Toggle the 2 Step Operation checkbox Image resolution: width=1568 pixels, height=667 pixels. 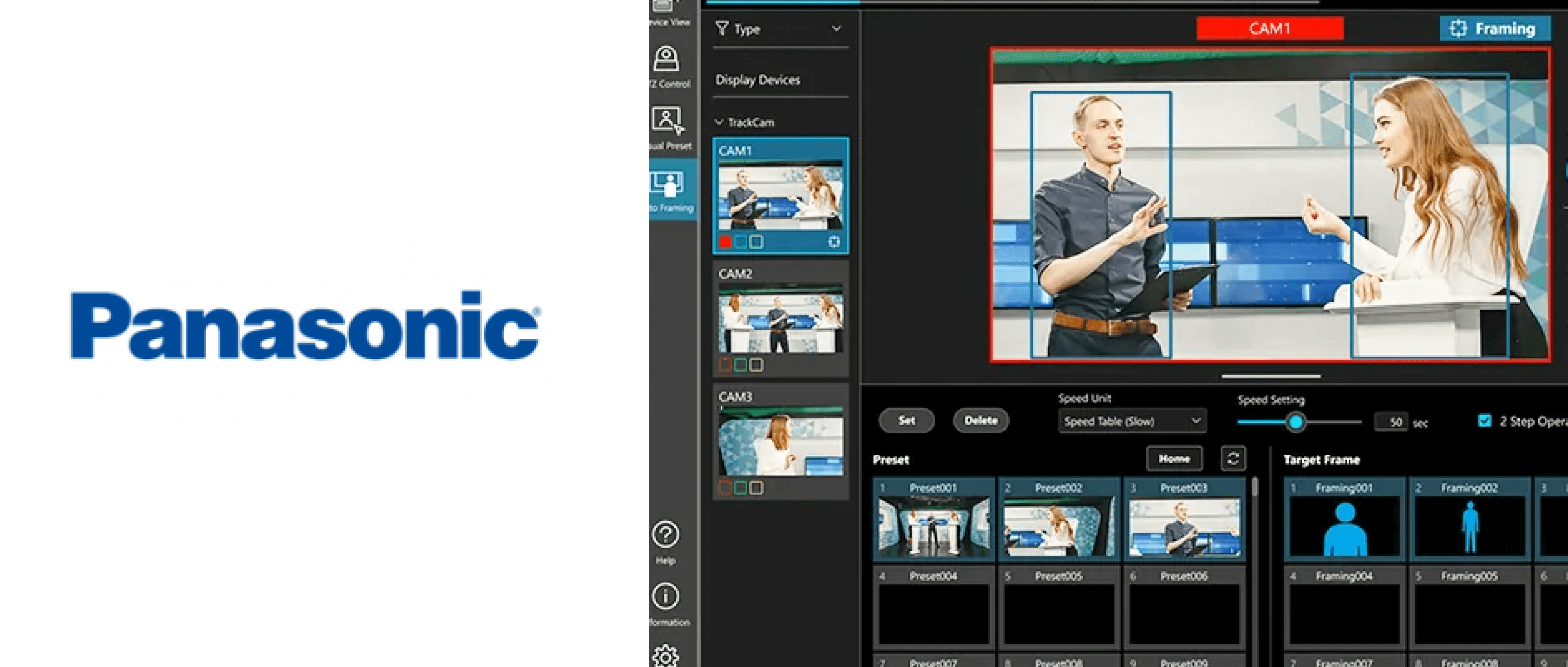1485,421
